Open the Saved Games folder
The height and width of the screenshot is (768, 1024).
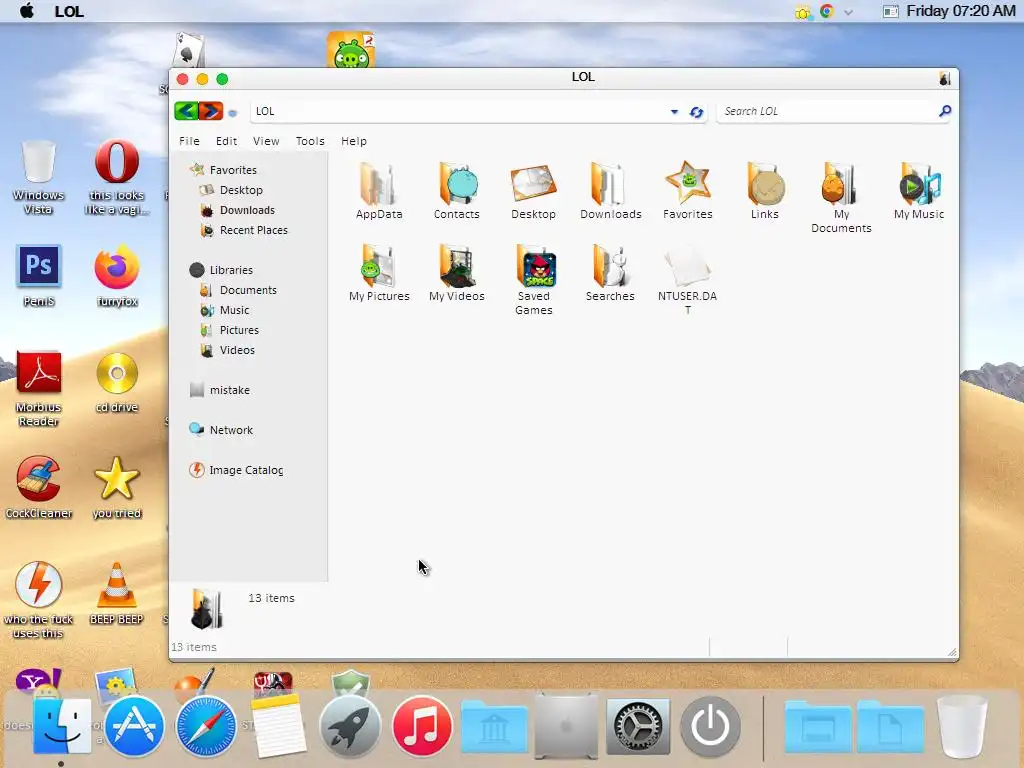[x=534, y=280]
